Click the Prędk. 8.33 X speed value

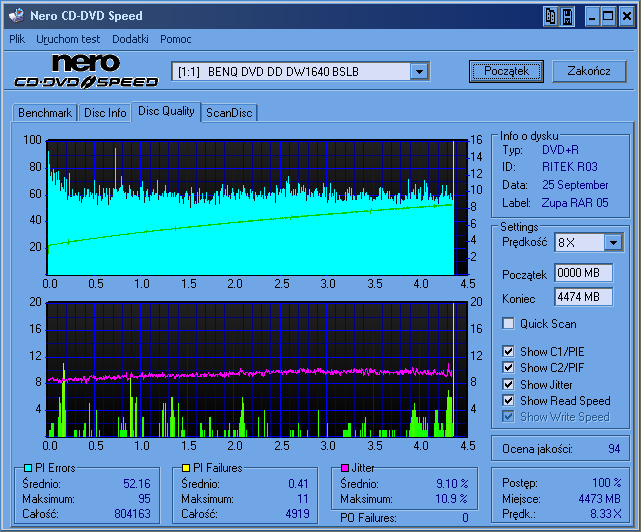pos(606,514)
